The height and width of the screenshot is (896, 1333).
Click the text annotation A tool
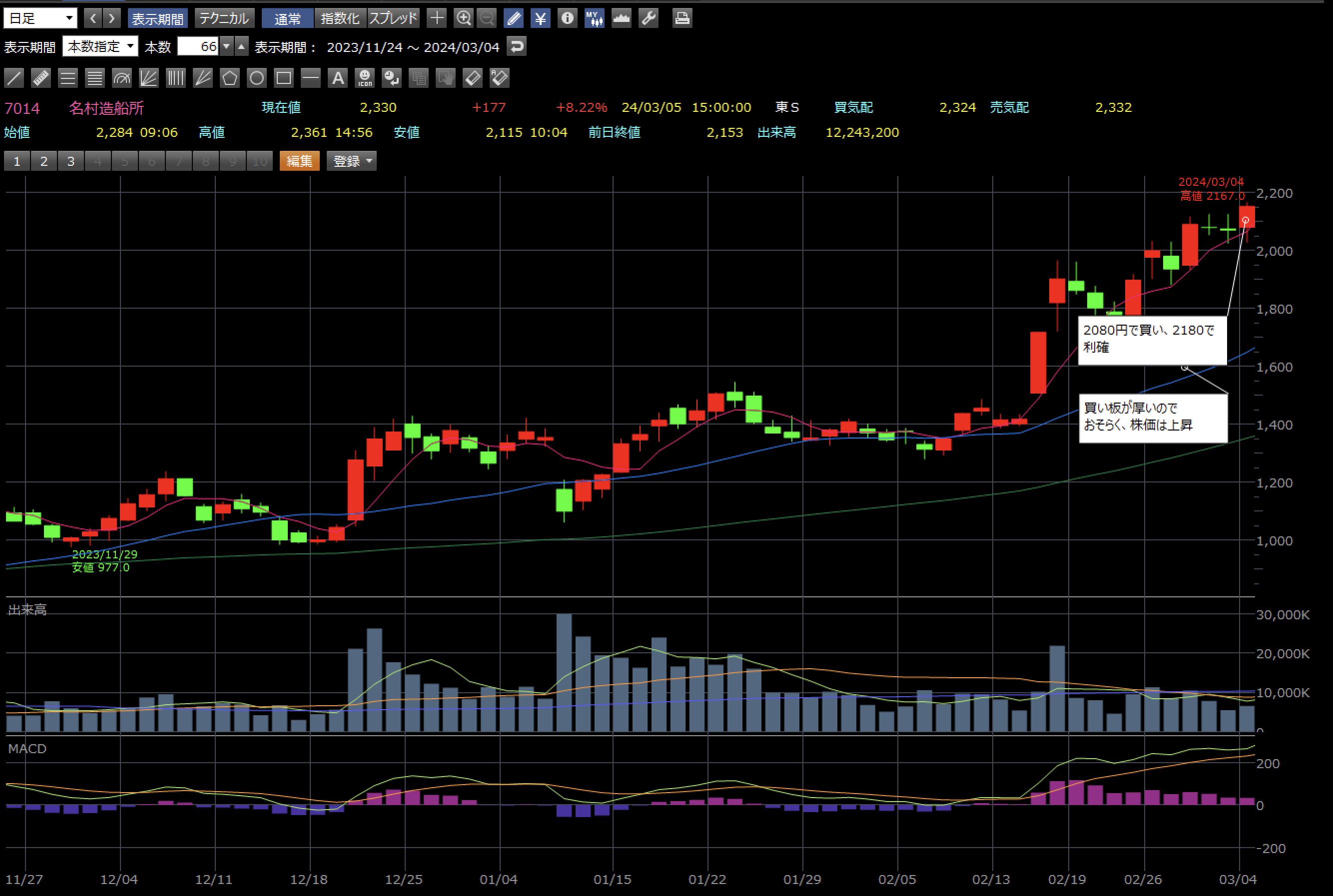[x=338, y=78]
